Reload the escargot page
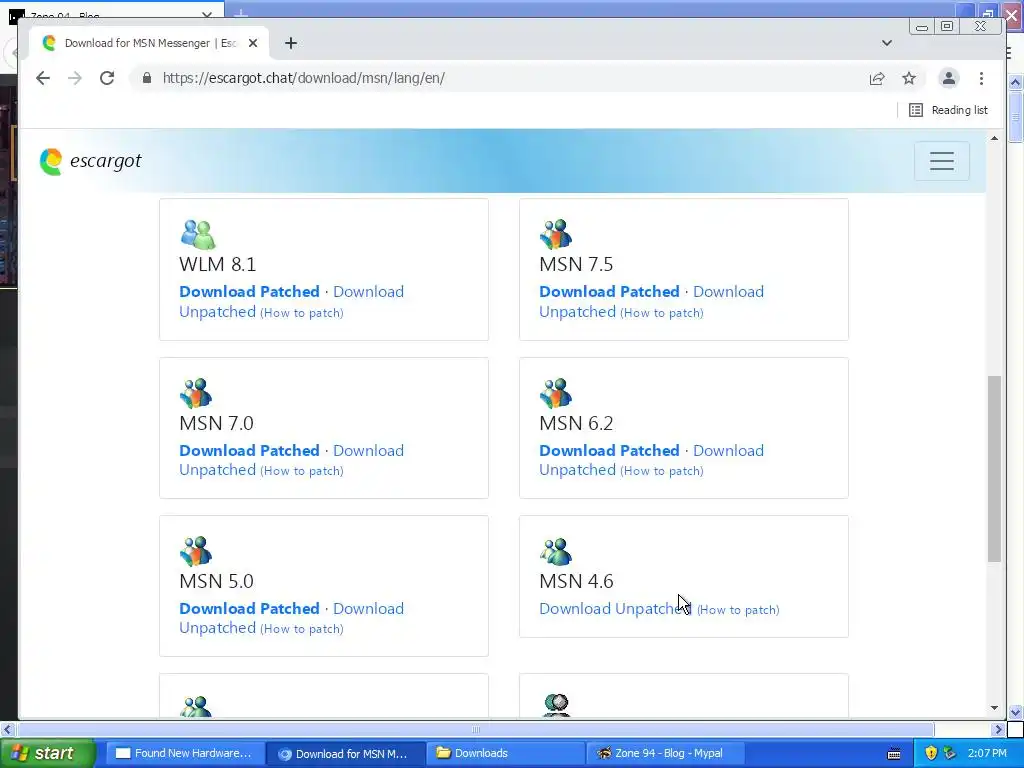This screenshot has height=768, width=1024. 107,78
